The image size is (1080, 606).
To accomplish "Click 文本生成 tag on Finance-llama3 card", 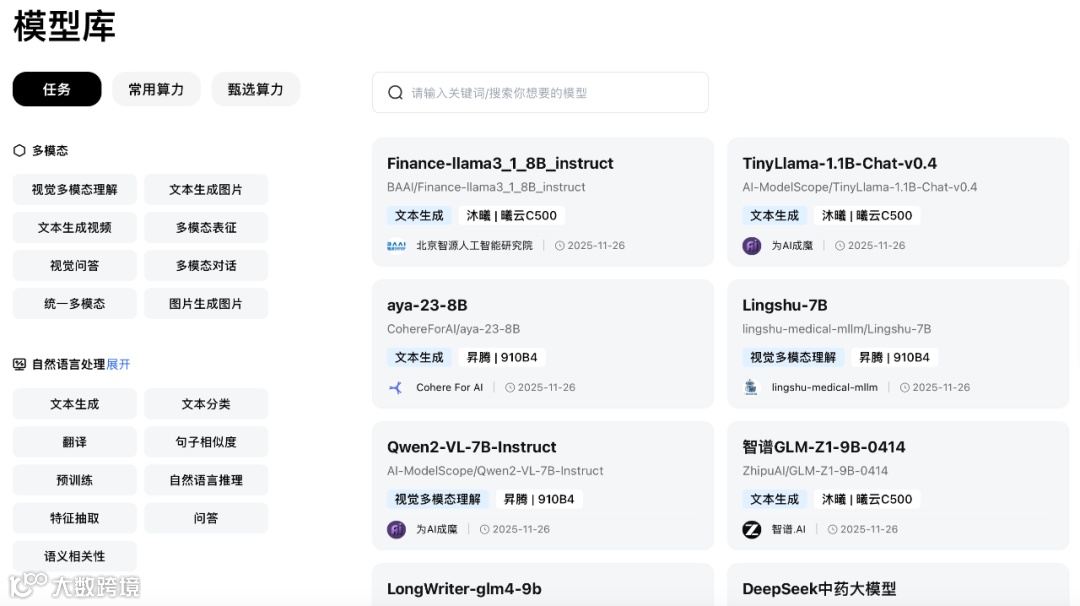I will tap(419, 216).
